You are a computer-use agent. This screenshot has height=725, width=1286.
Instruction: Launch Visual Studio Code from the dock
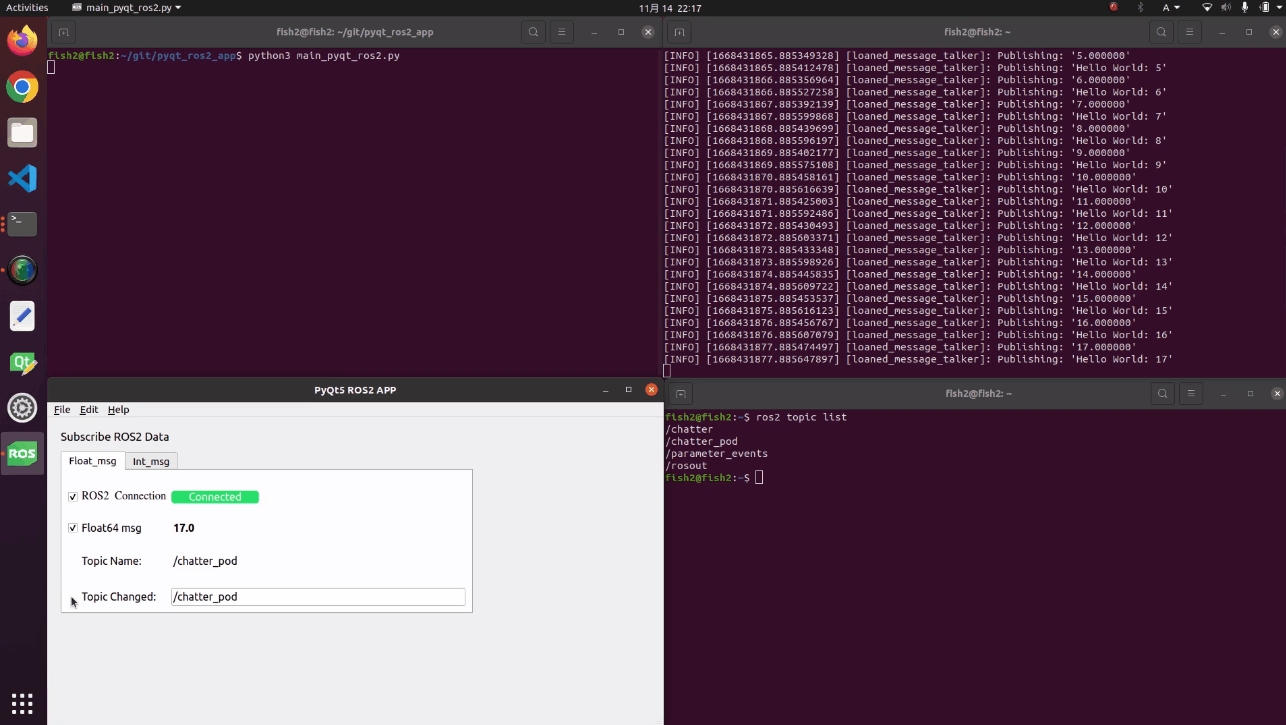coord(22,179)
